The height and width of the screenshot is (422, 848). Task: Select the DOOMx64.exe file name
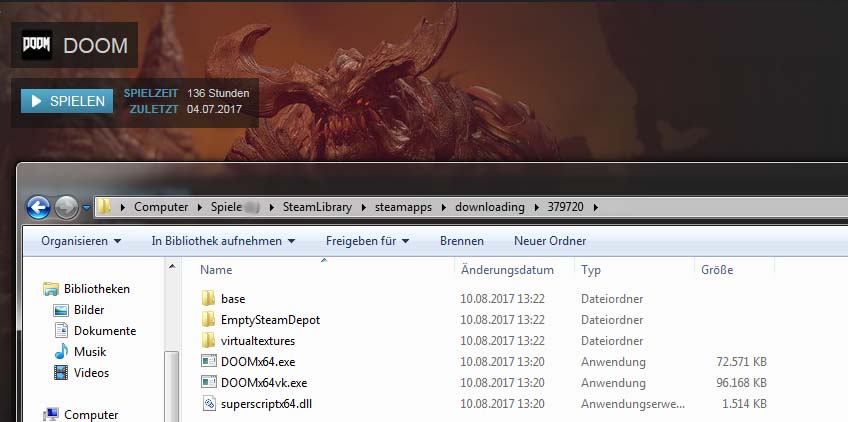click(258, 362)
